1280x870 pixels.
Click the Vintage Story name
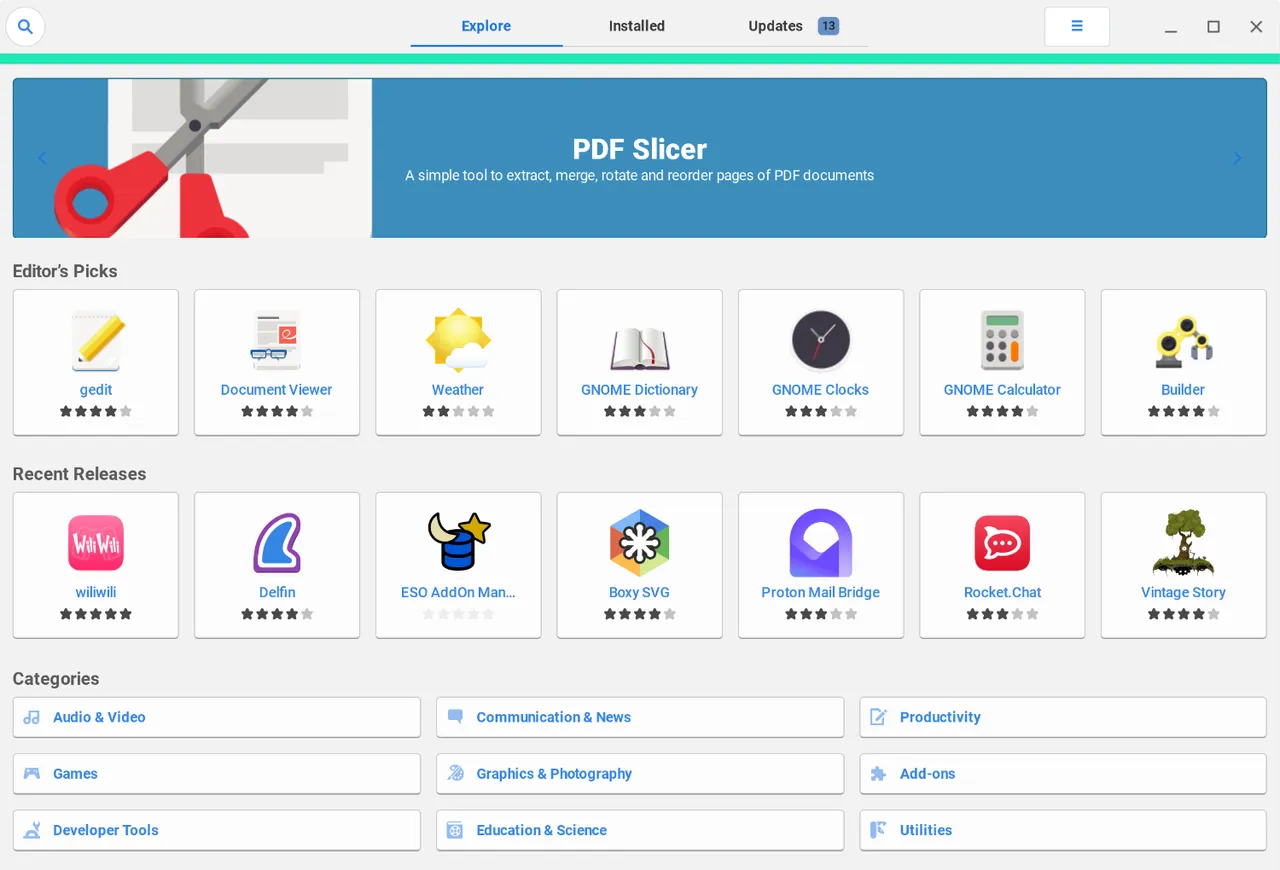pos(1183,592)
